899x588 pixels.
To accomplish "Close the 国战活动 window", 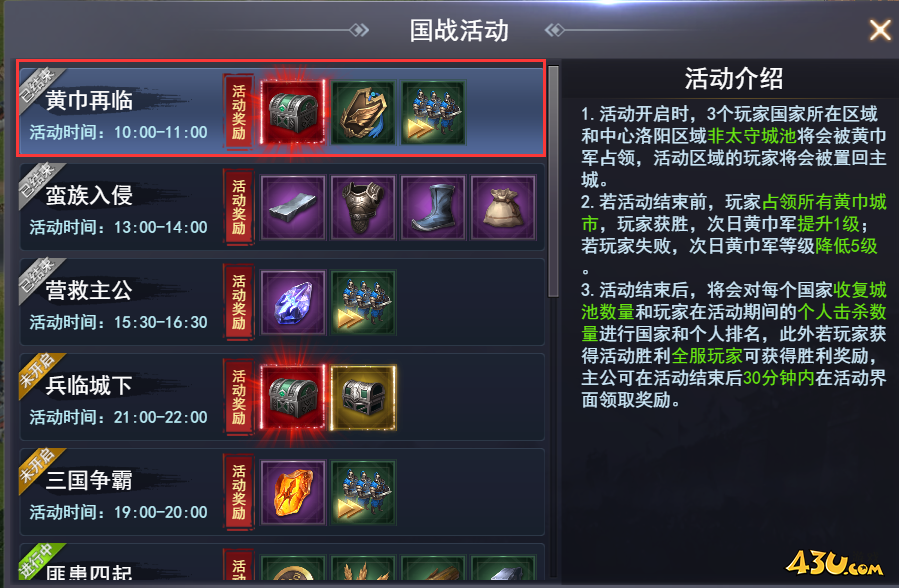I will (880, 30).
